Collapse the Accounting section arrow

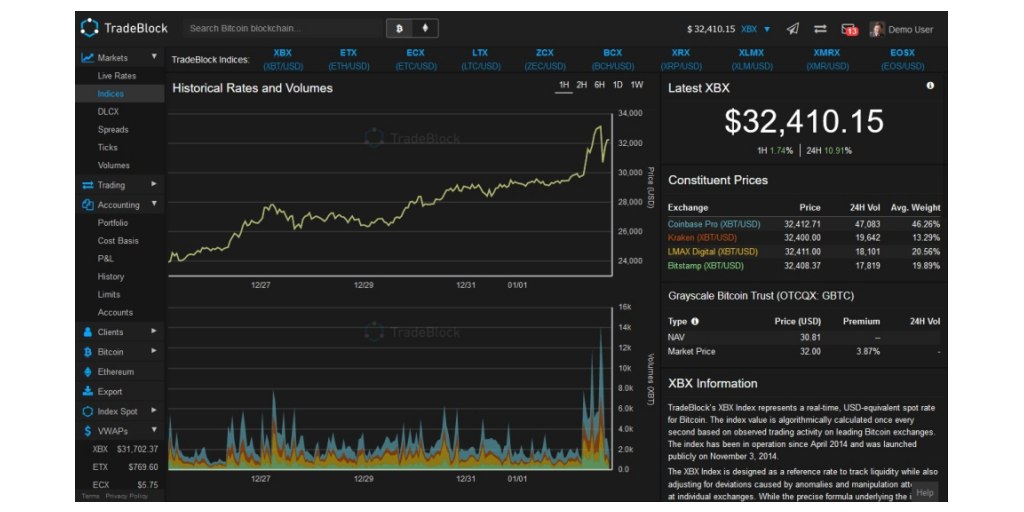154,204
